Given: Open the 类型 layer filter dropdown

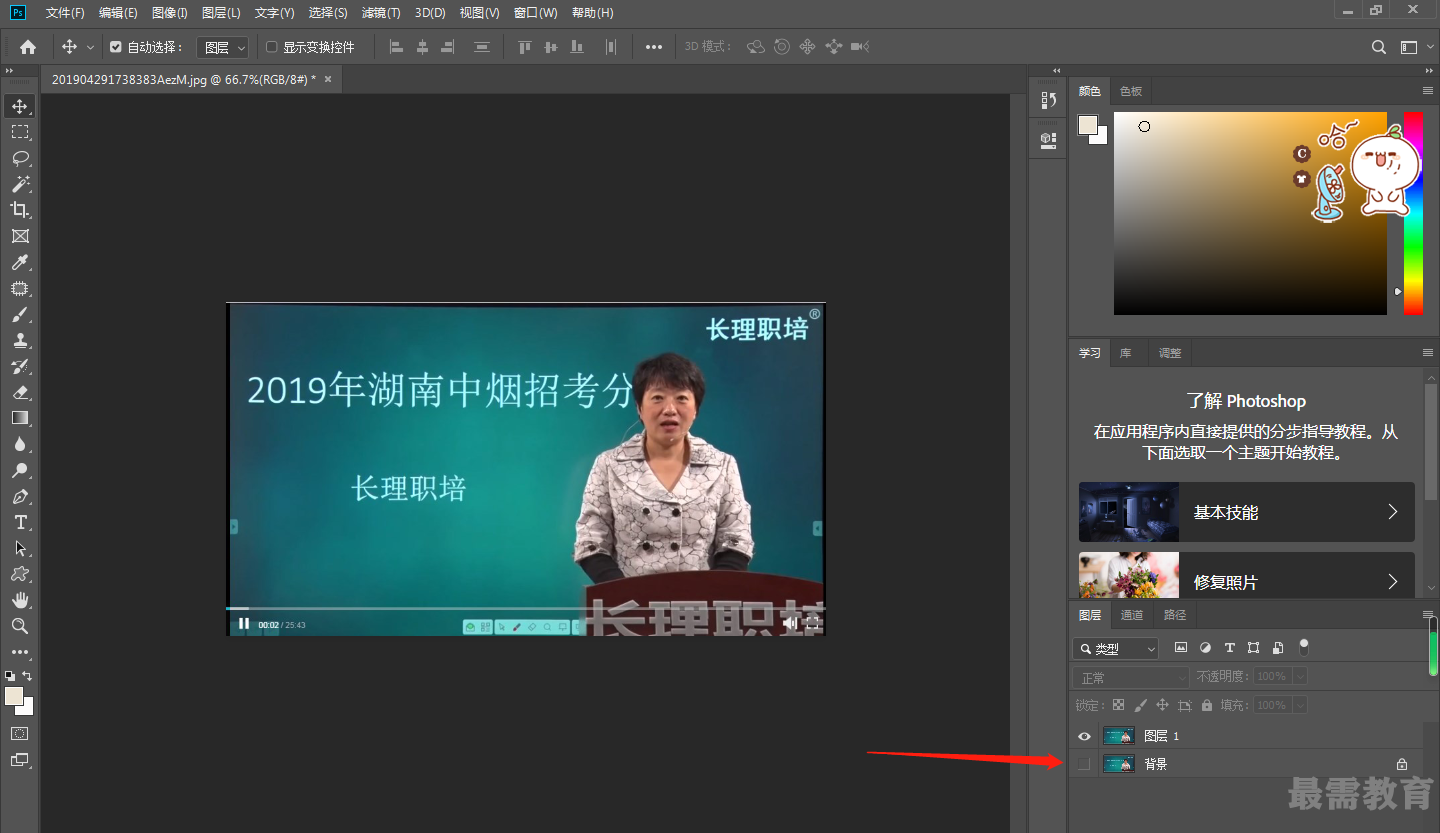Looking at the screenshot, I should coord(1116,649).
